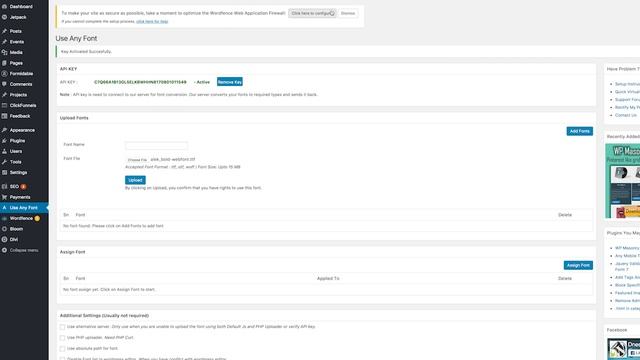
Task: Click the Users person icon
Action: [4, 151]
